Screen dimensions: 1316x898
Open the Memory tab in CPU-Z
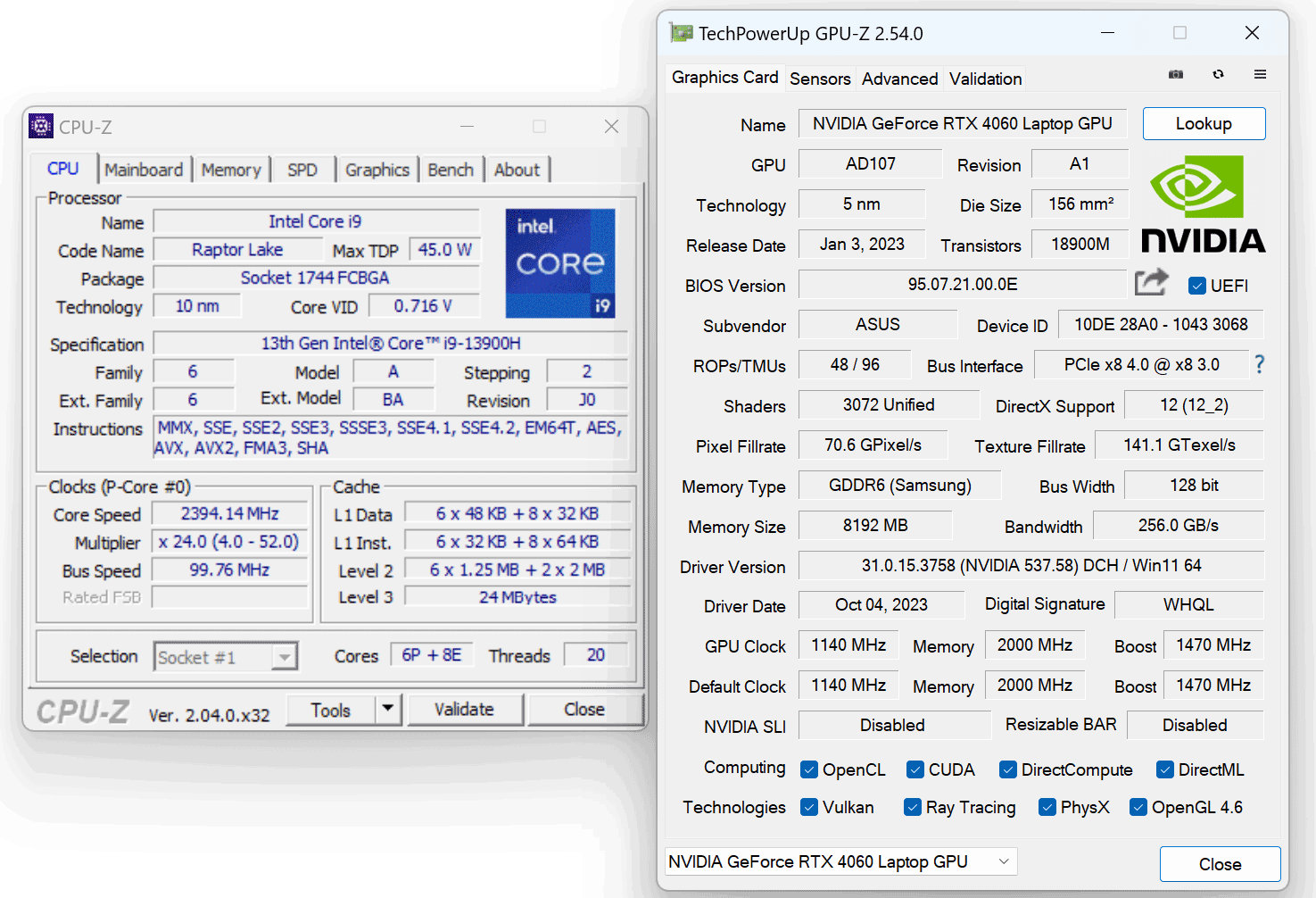click(231, 170)
